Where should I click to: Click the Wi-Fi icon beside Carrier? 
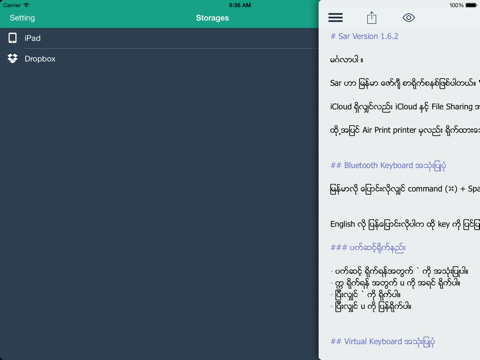(x=26, y=5)
